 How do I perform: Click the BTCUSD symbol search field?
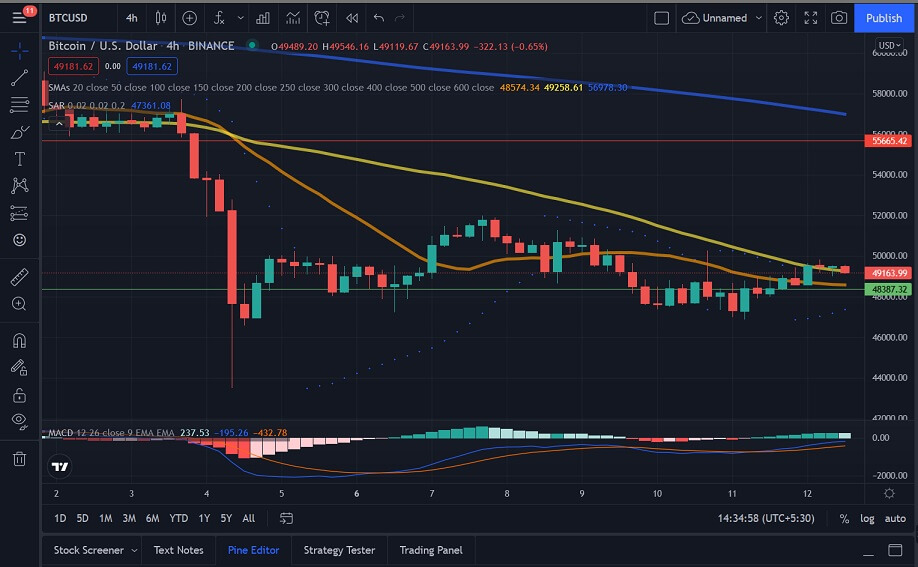click(x=68, y=18)
